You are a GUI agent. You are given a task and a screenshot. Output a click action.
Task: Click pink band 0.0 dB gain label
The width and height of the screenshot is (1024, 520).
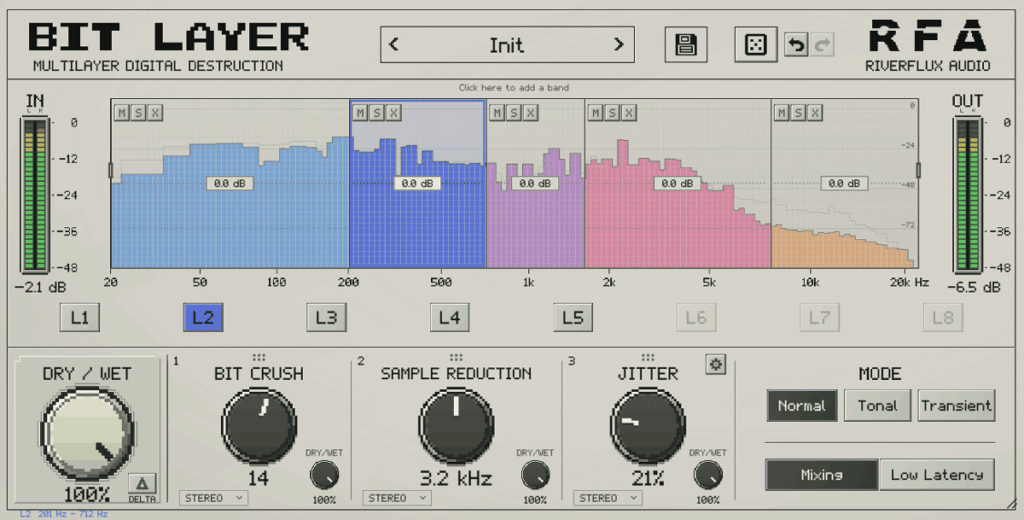tap(677, 184)
